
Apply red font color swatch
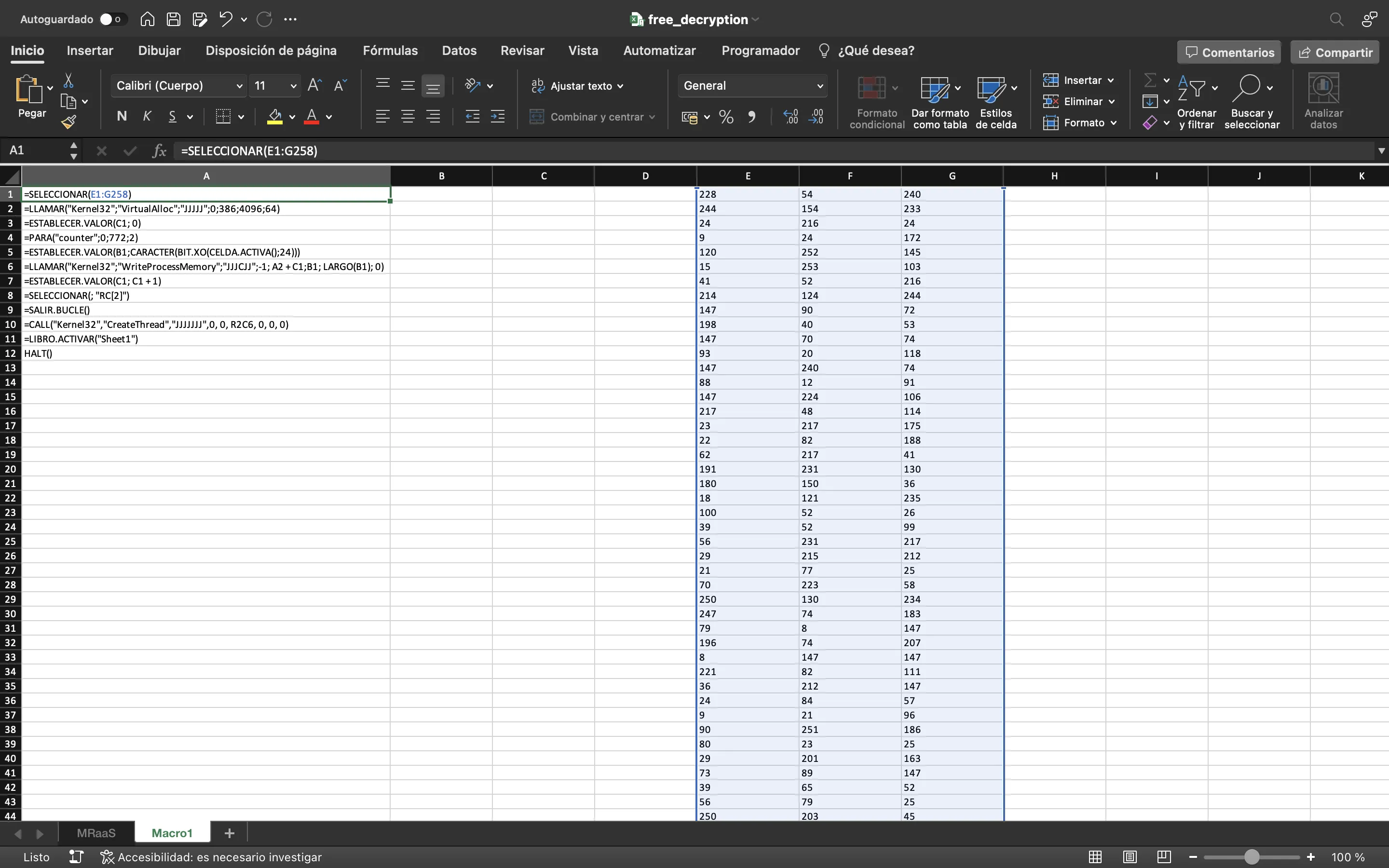(x=312, y=117)
